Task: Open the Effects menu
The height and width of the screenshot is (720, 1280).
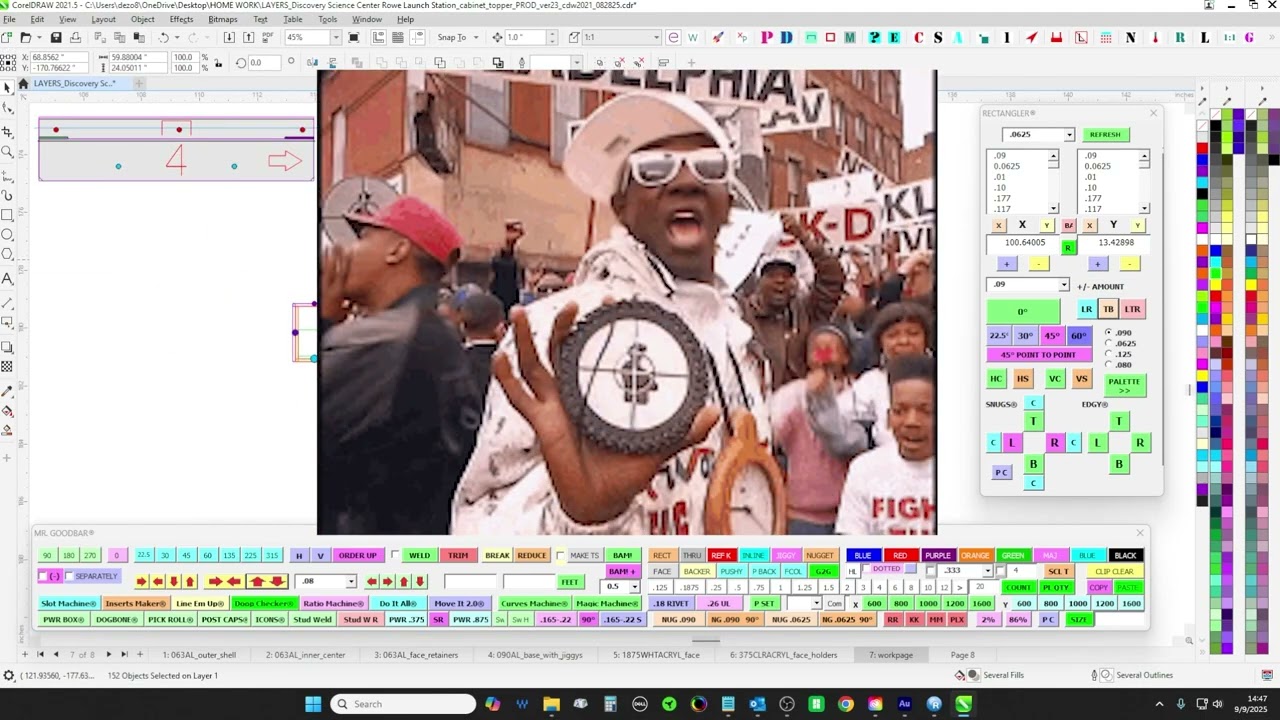Action: (181, 20)
